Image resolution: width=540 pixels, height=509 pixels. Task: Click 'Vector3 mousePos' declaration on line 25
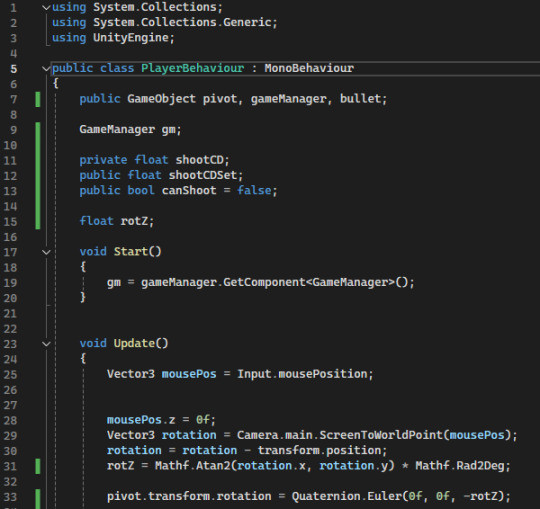pos(162,374)
